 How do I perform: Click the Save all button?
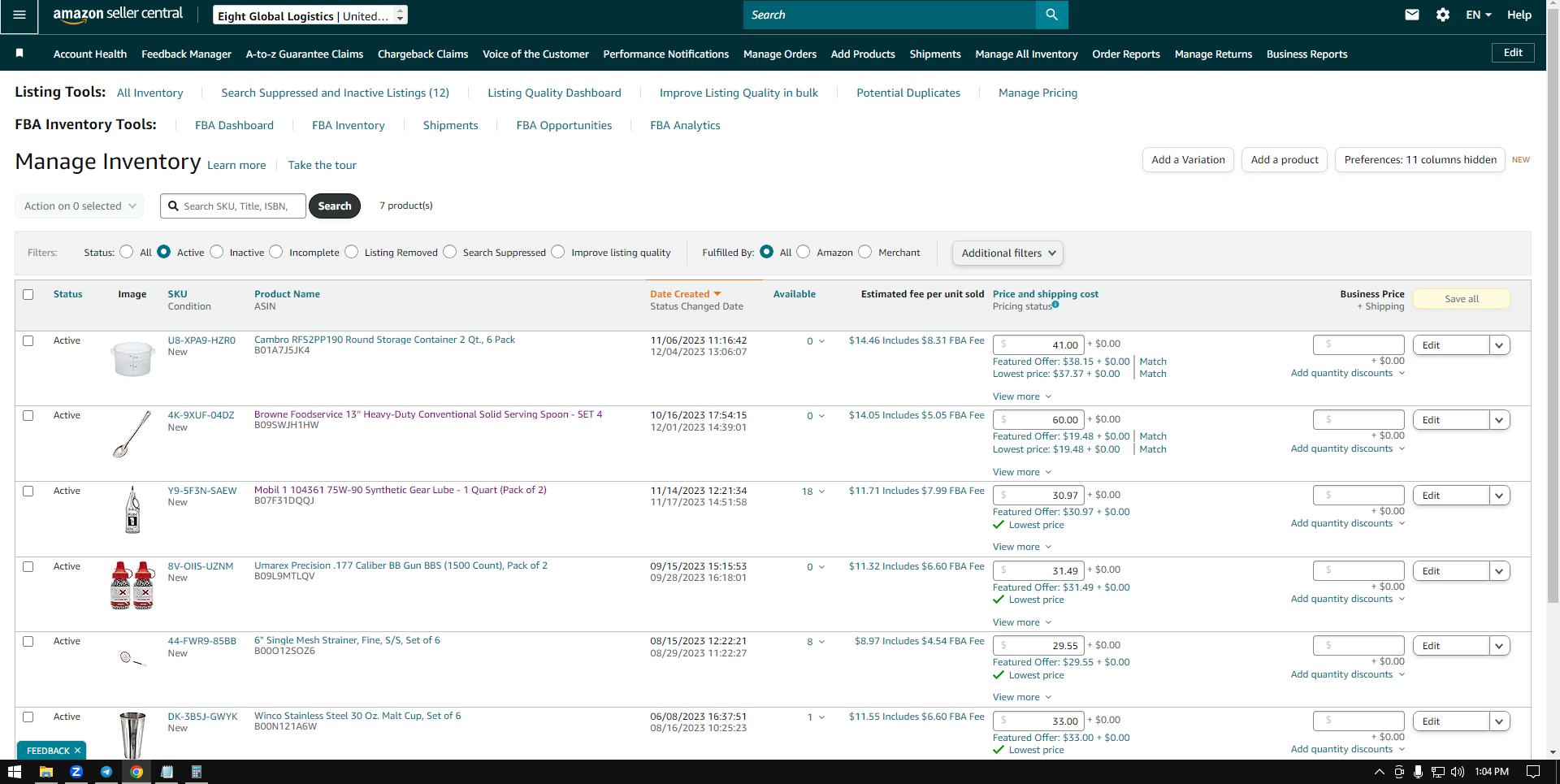(1462, 299)
